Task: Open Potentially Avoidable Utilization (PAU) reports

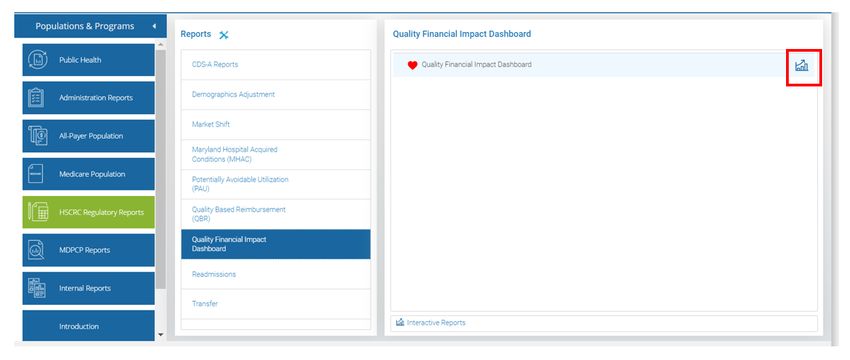Action: 276,184
